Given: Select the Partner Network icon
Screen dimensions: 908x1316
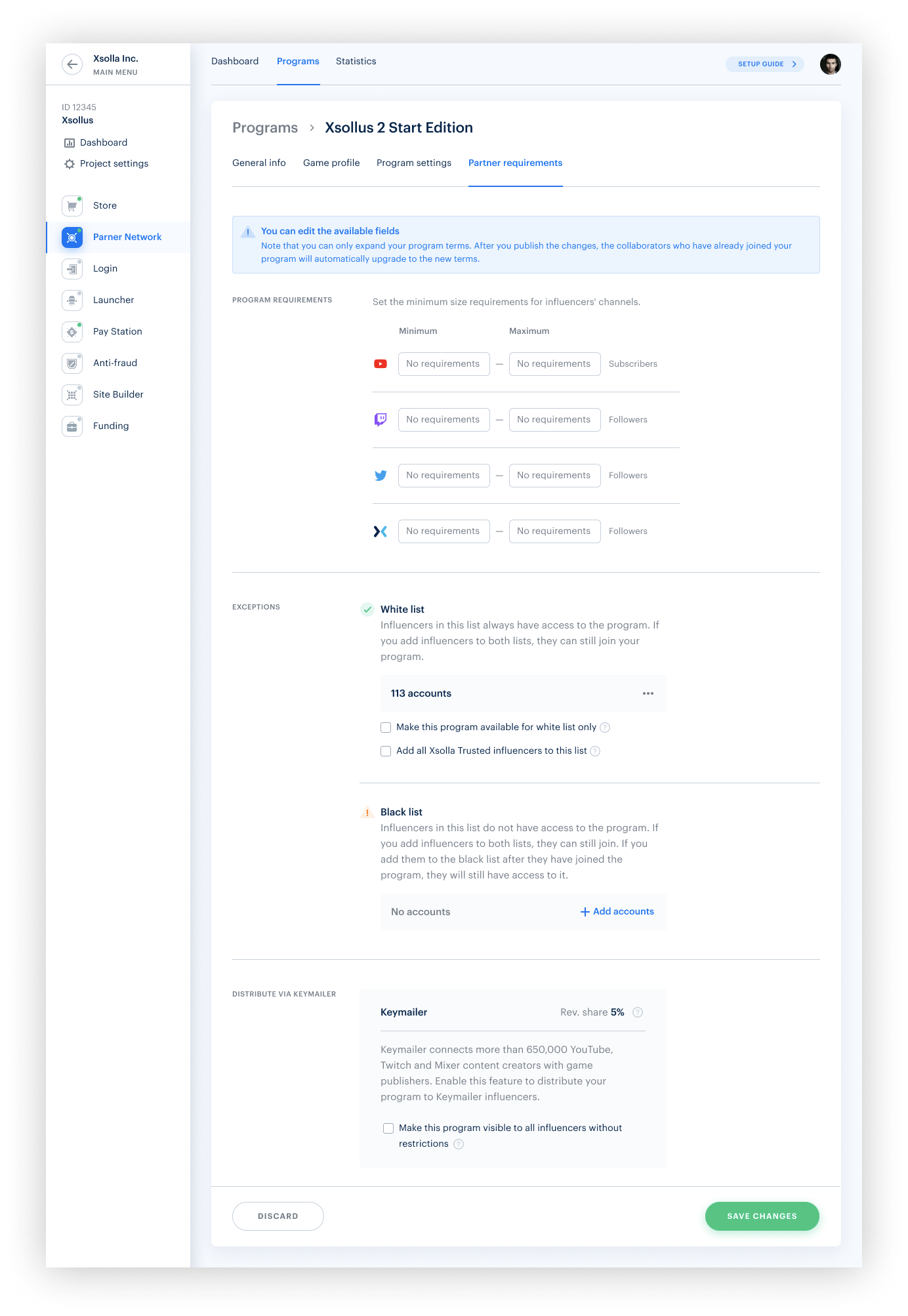Looking at the screenshot, I should click(72, 237).
